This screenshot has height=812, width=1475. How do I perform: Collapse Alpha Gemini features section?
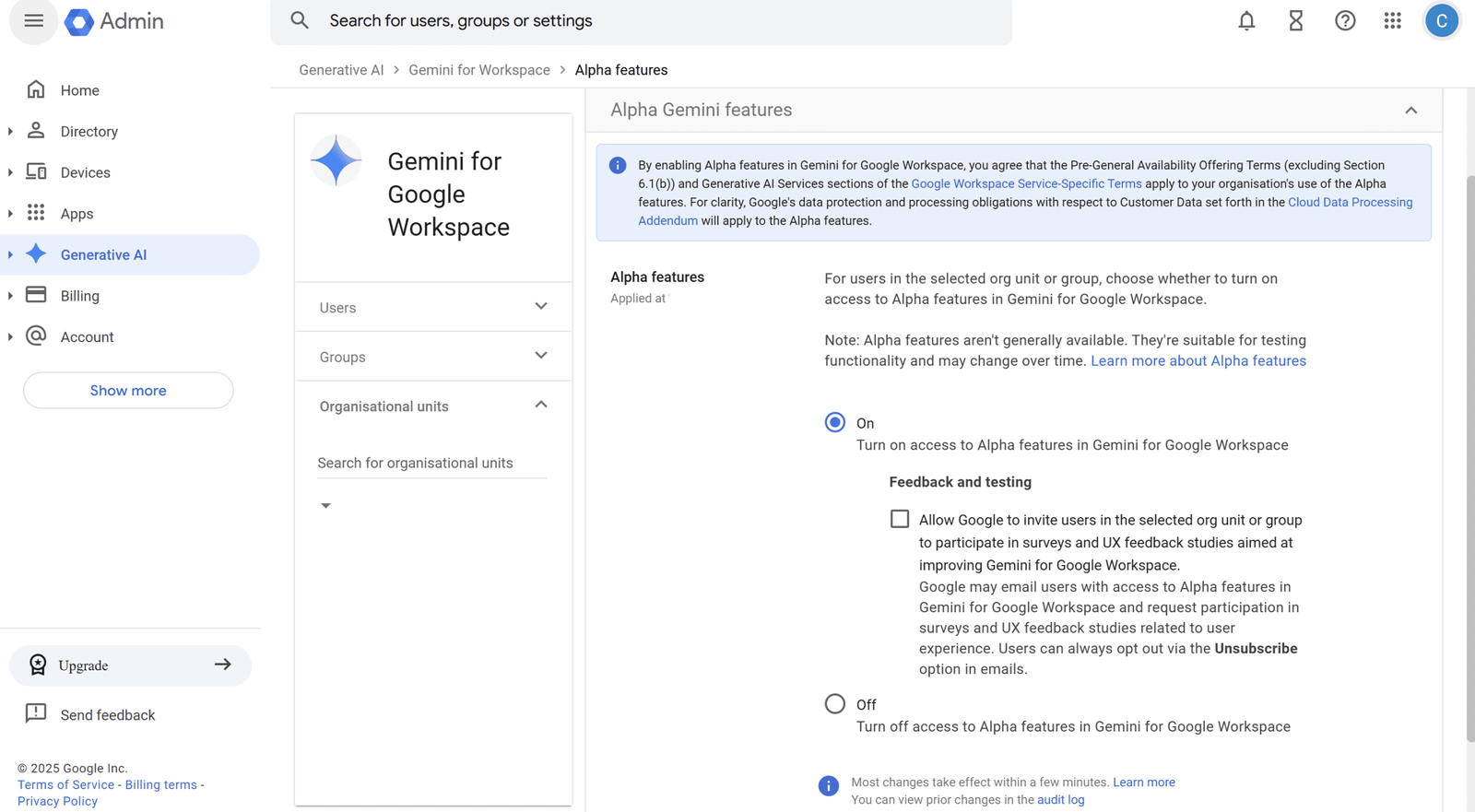(1411, 110)
